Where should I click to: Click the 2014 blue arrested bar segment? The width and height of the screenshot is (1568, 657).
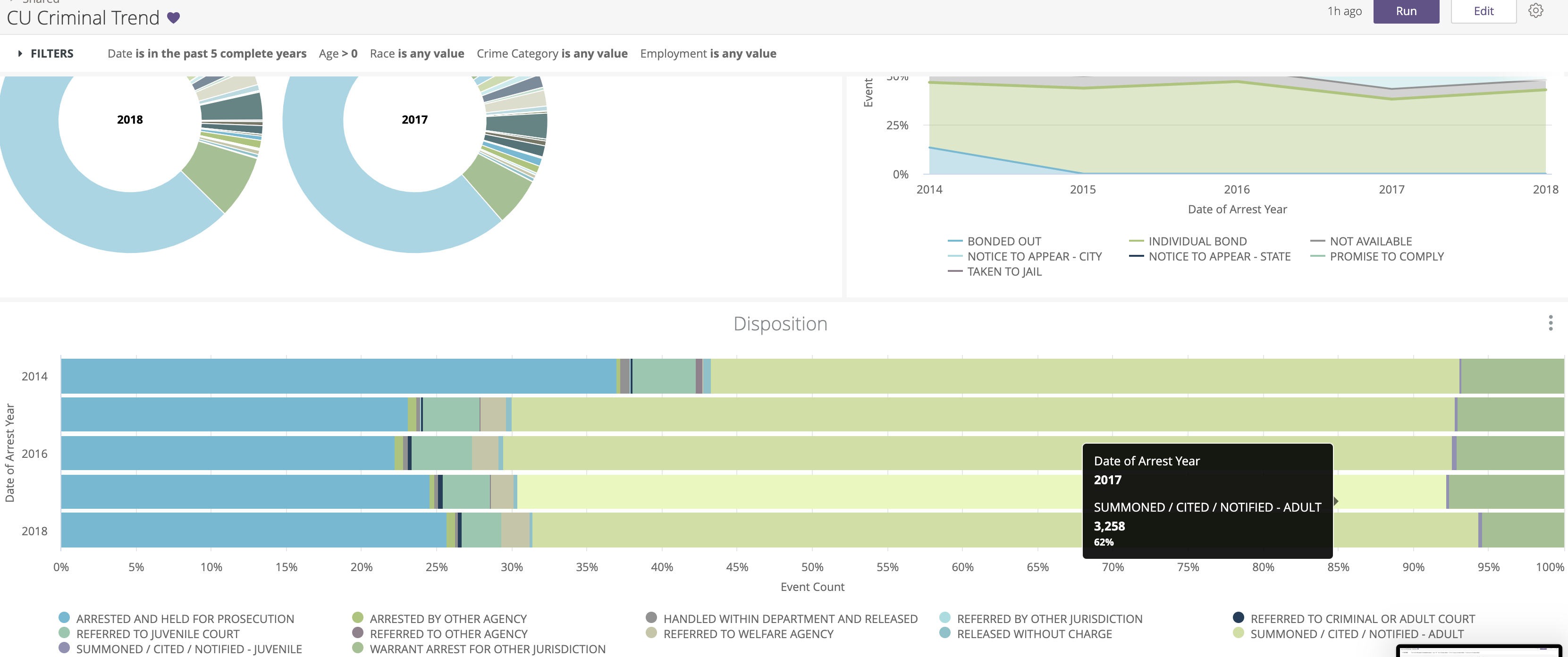pos(338,376)
